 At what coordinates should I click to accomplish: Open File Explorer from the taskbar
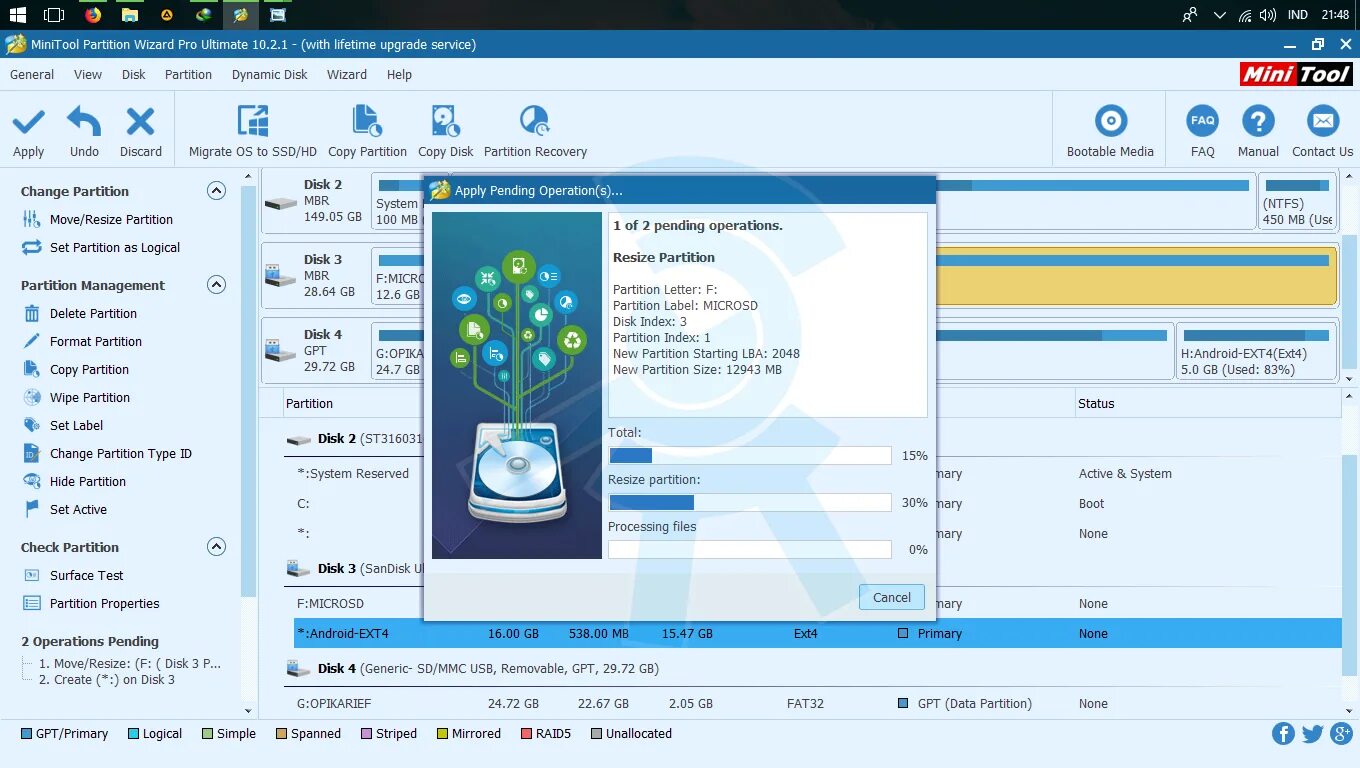130,15
